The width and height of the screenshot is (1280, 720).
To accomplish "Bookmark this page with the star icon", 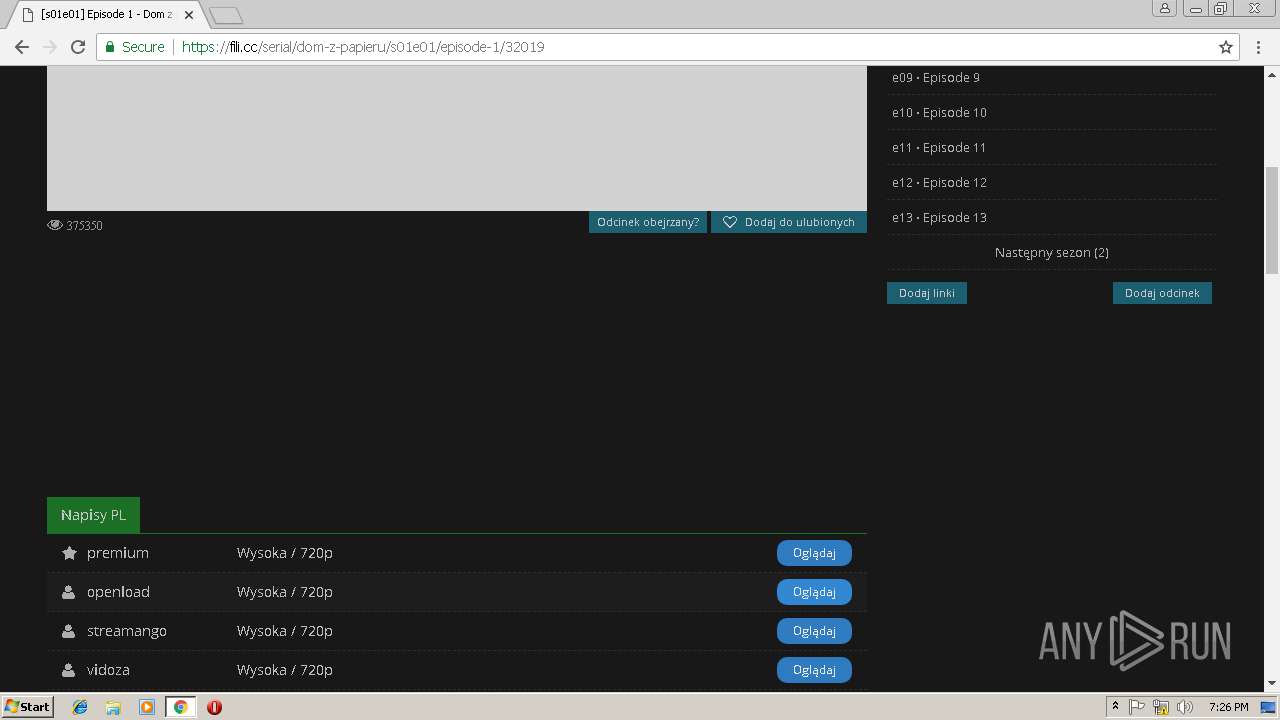I will tap(1226, 47).
